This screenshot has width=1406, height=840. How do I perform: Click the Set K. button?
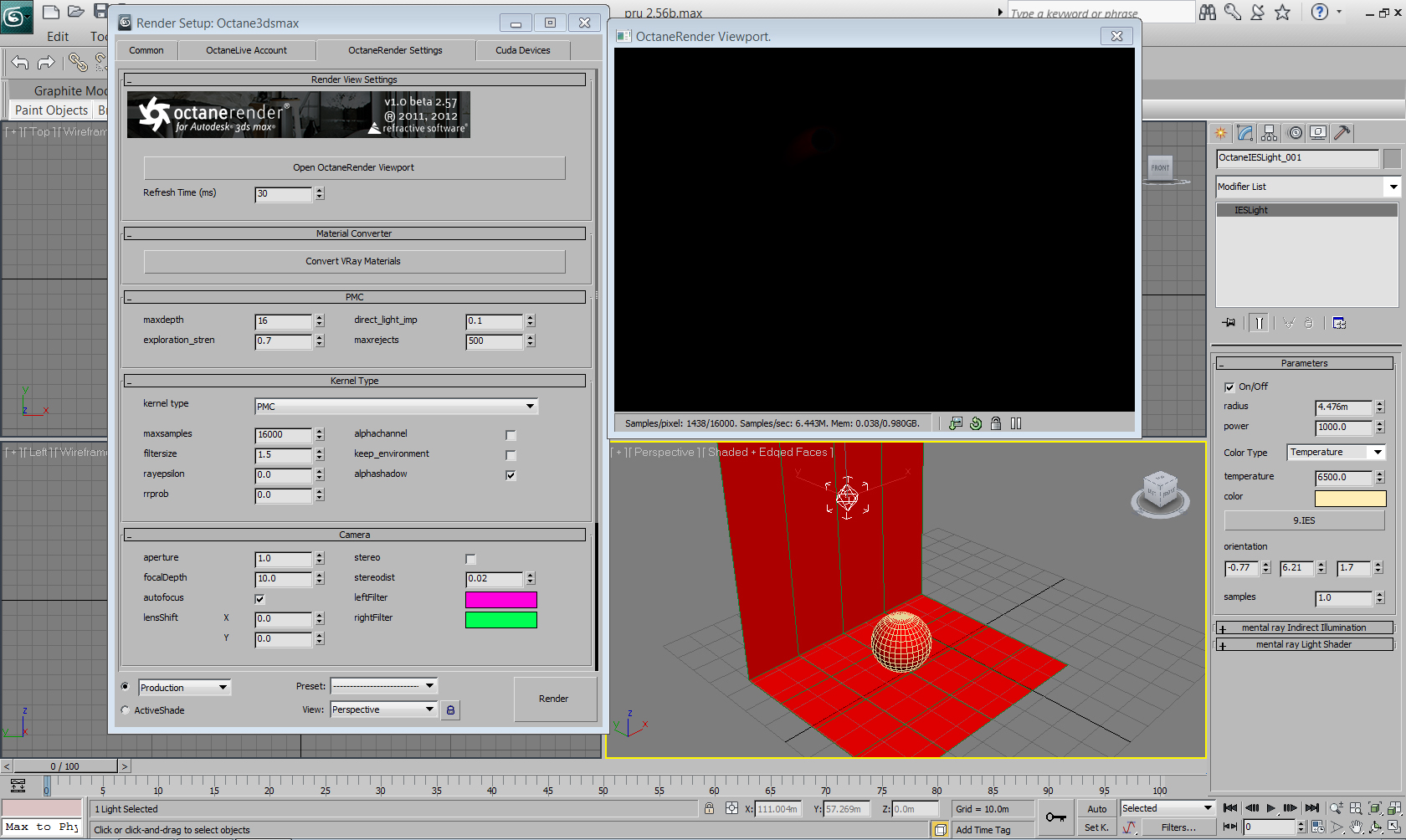1096,827
